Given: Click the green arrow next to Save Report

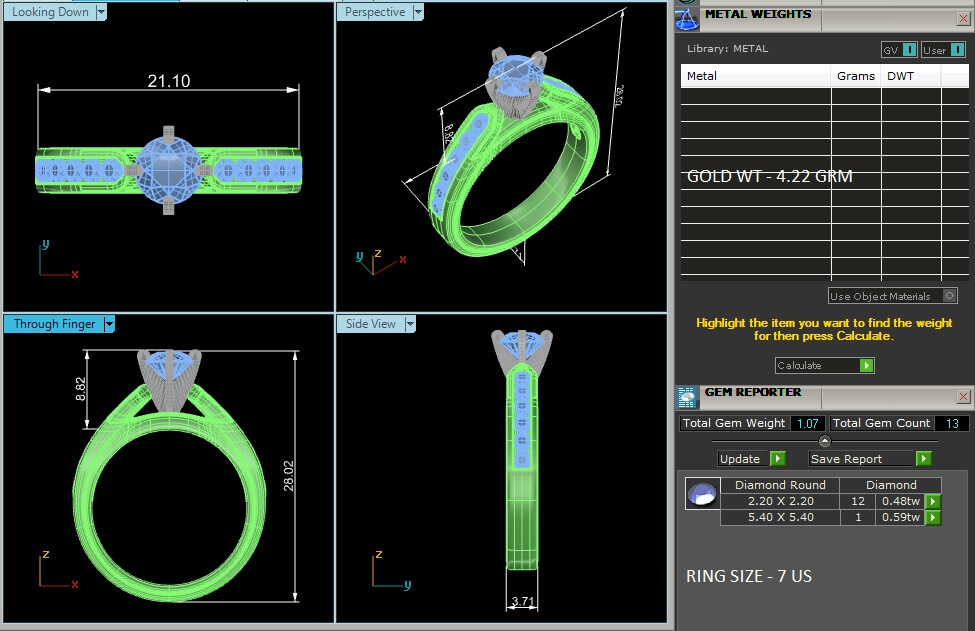Looking at the screenshot, I should click(x=923, y=459).
